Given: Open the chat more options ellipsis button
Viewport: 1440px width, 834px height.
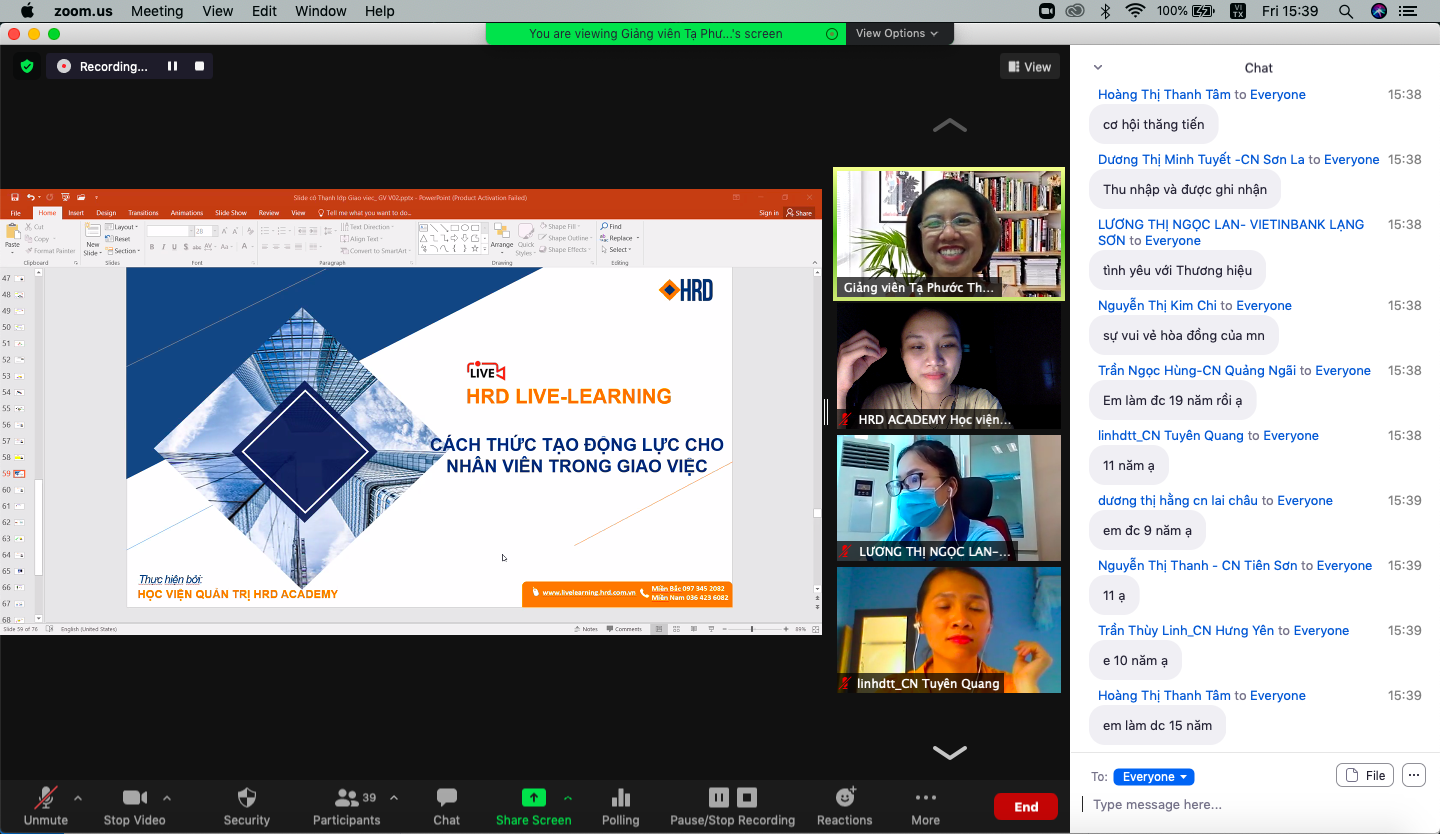Looking at the screenshot, I should [1413, 775].
